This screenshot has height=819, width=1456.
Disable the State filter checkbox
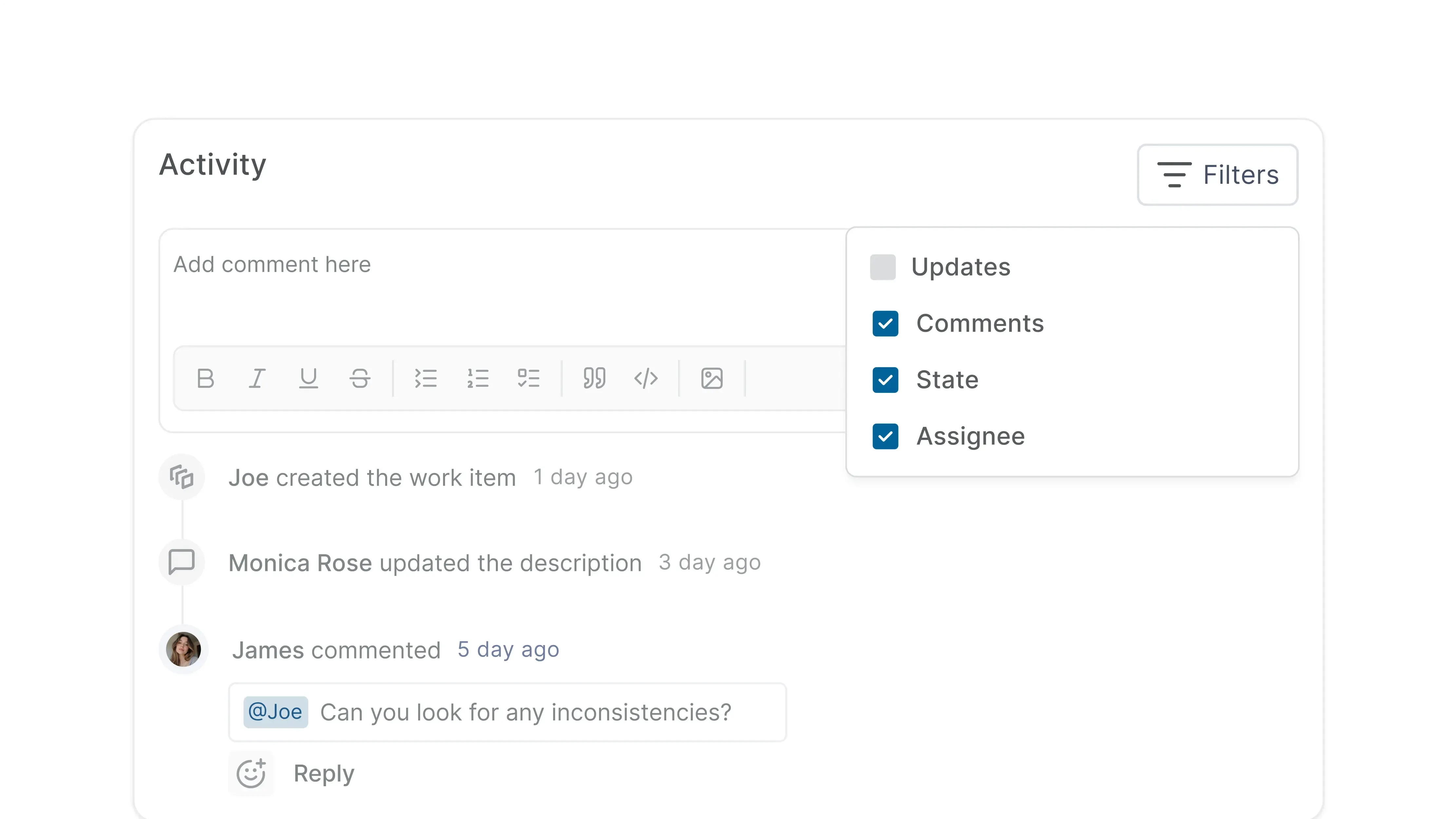pyautogui.click(x=884, y=380)
